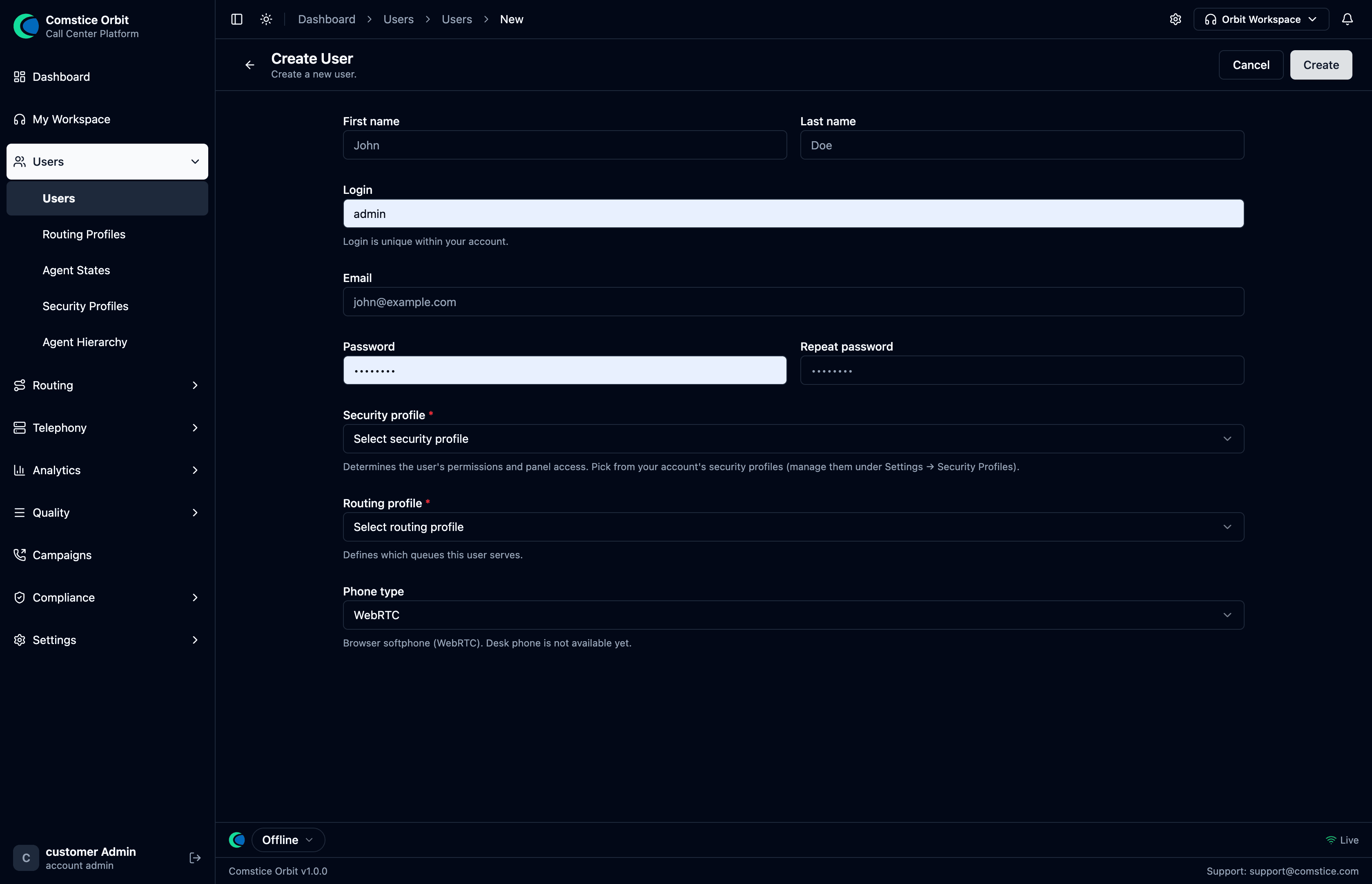This screenshot has height=884, width=1372.
Task: Open the Phone type WebRTC dropdown
Action: click(793, 615)
